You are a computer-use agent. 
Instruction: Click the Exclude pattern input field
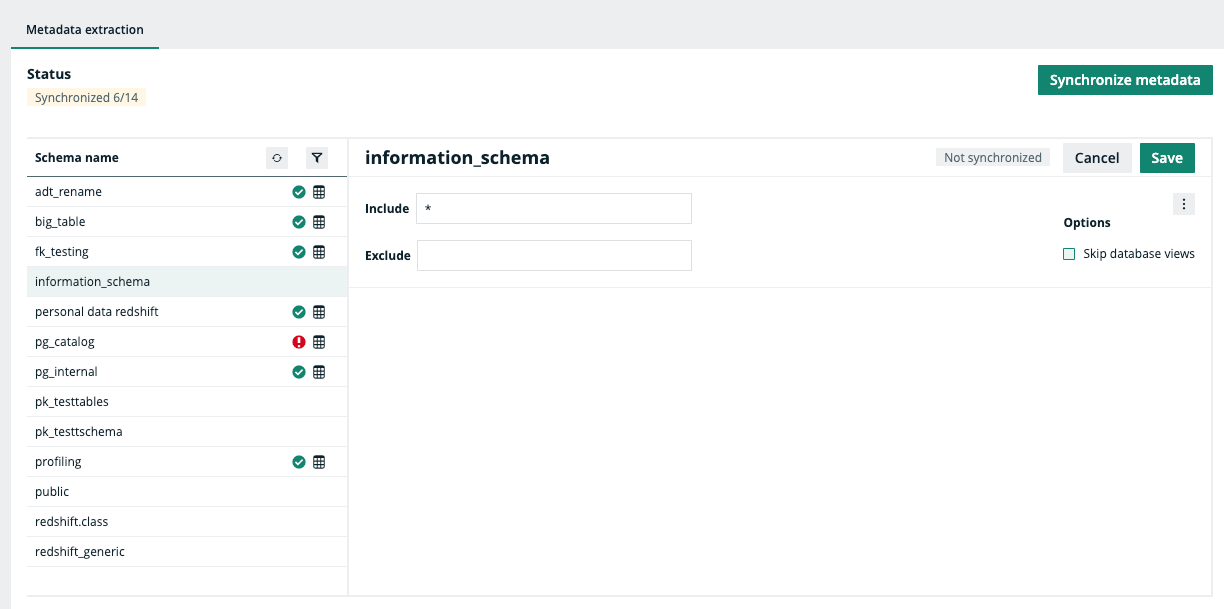(553, 256)
